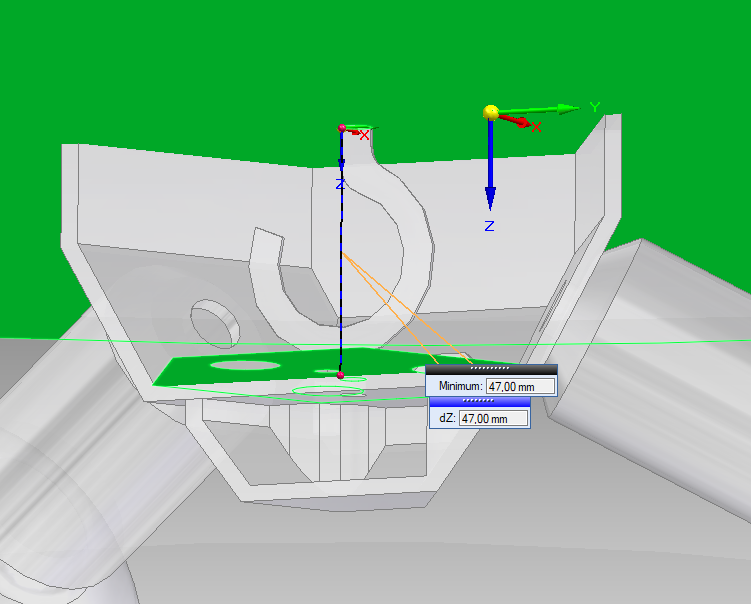Click the Minimum distance value field
This screenshot has height=604, width=751.
521,386
